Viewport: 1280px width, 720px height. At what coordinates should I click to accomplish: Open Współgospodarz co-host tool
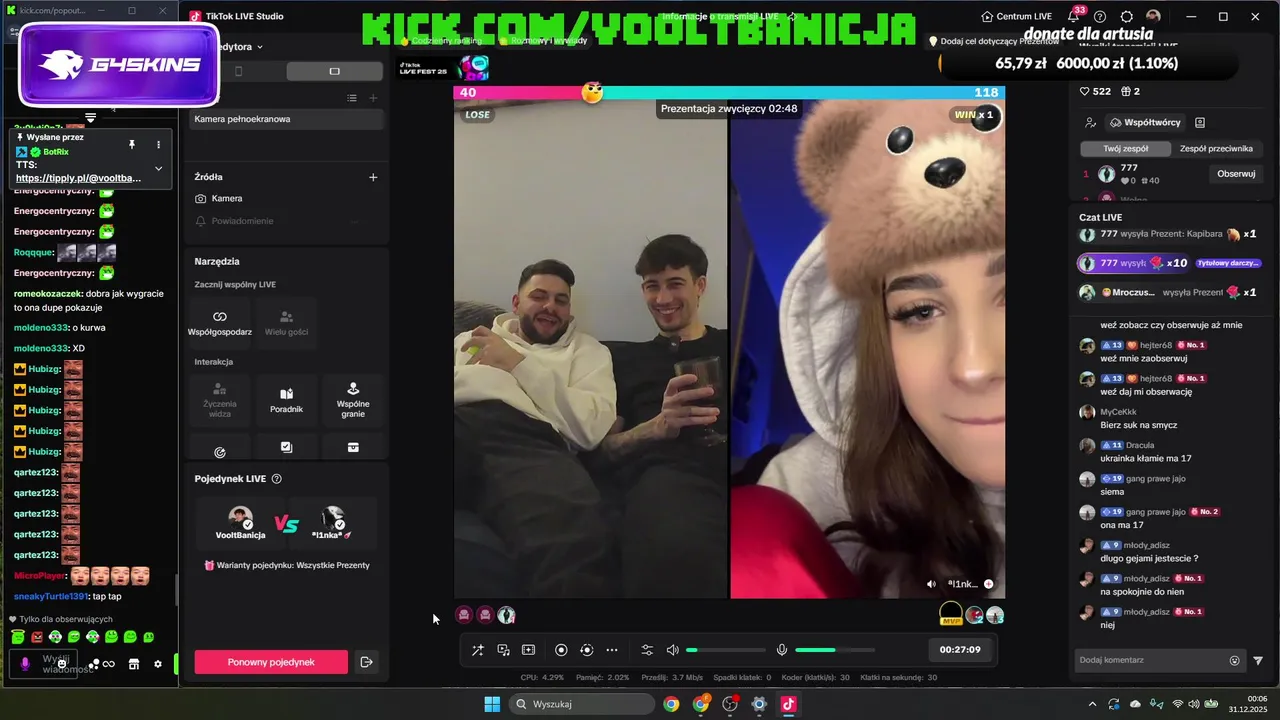pyautogui.click(x=220, y=322)
